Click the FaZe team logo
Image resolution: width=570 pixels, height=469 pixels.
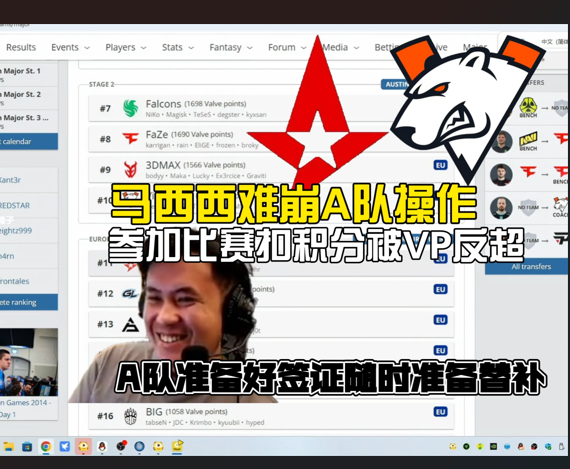(131, 139)
